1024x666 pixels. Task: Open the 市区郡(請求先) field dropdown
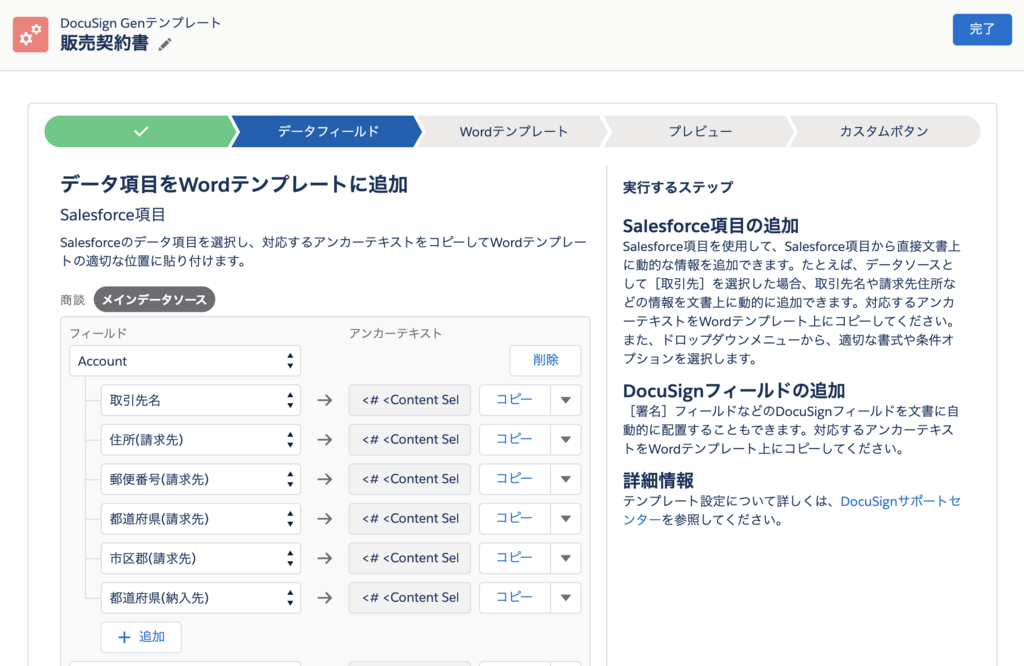pos(200,558)
